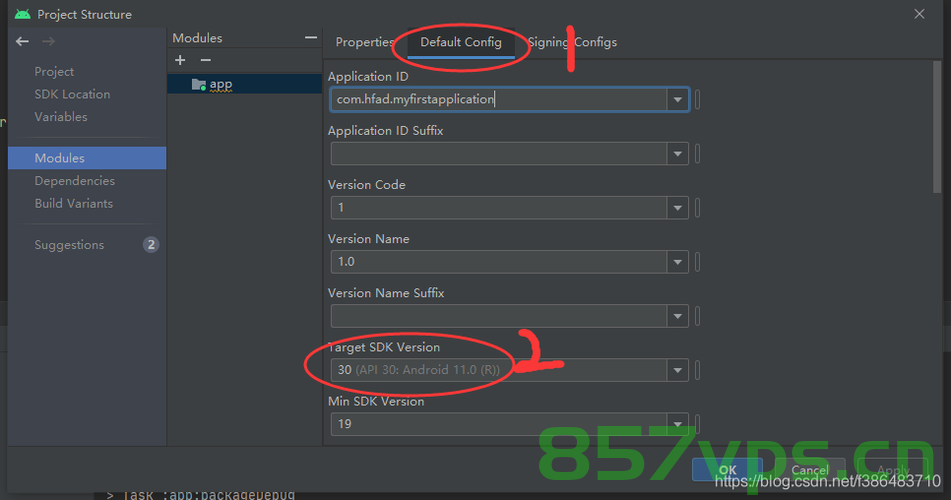Add a new module with plus icon

tap(180, 60)
